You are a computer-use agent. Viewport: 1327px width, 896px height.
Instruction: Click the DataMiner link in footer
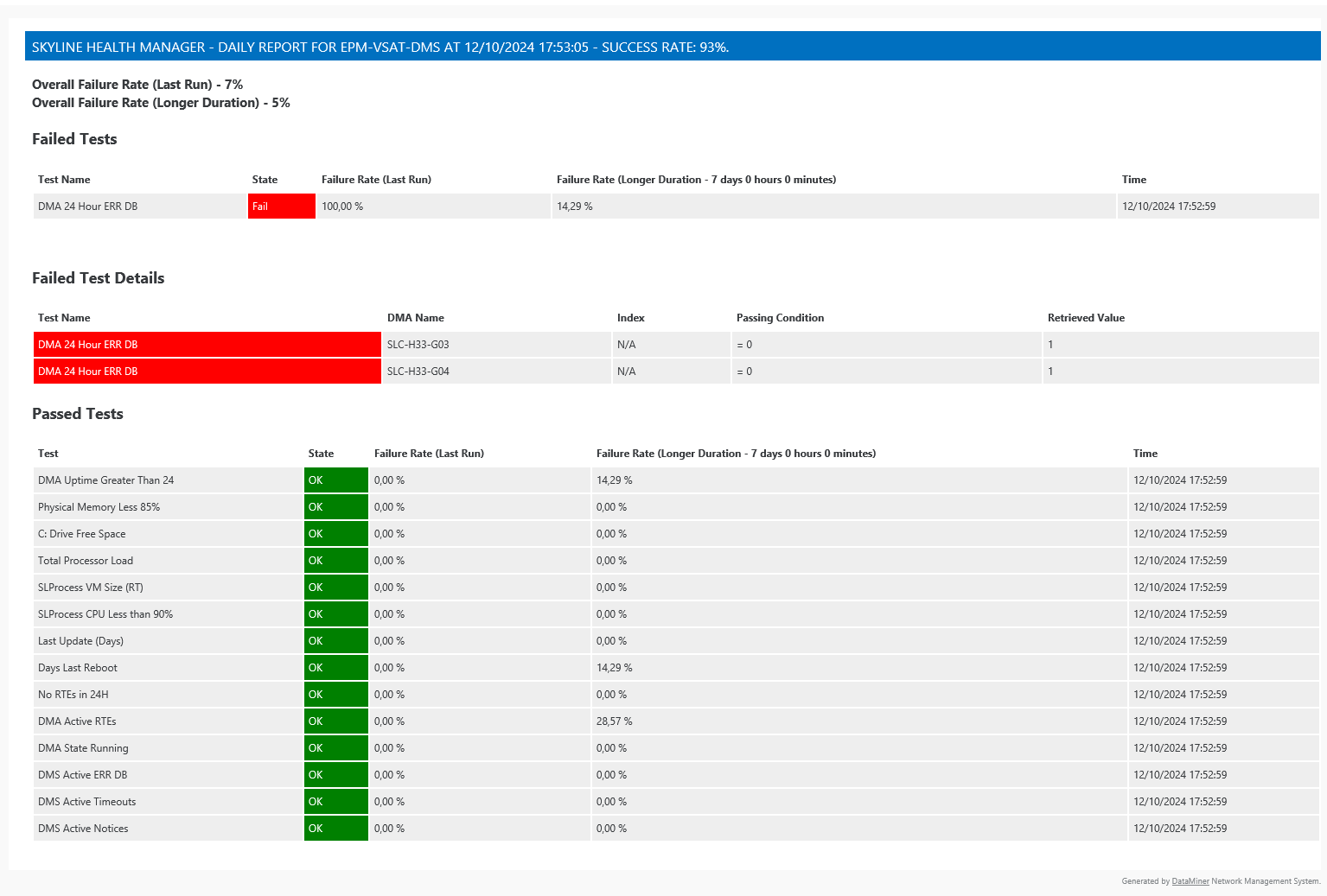tap(1190, 881)
